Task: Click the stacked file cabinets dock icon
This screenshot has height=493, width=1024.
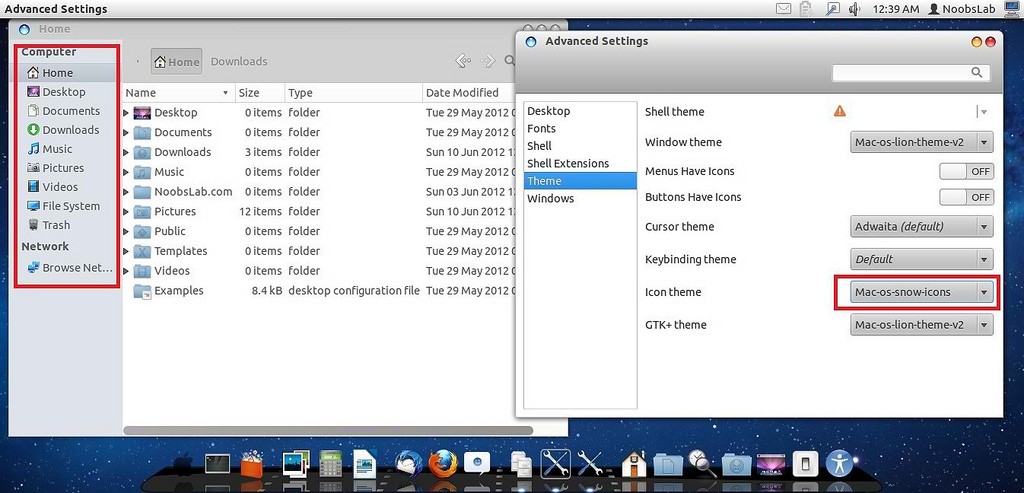Action: [521, 464]
